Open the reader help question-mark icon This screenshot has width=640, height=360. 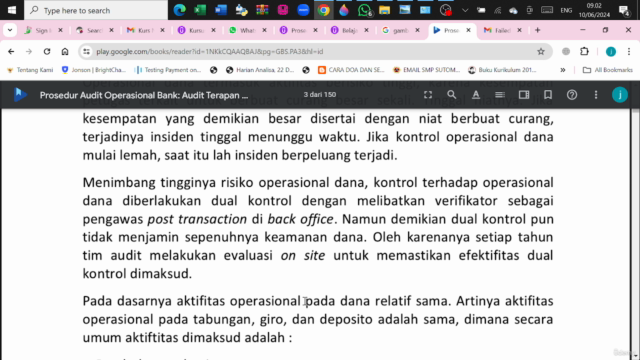point(572,95)
